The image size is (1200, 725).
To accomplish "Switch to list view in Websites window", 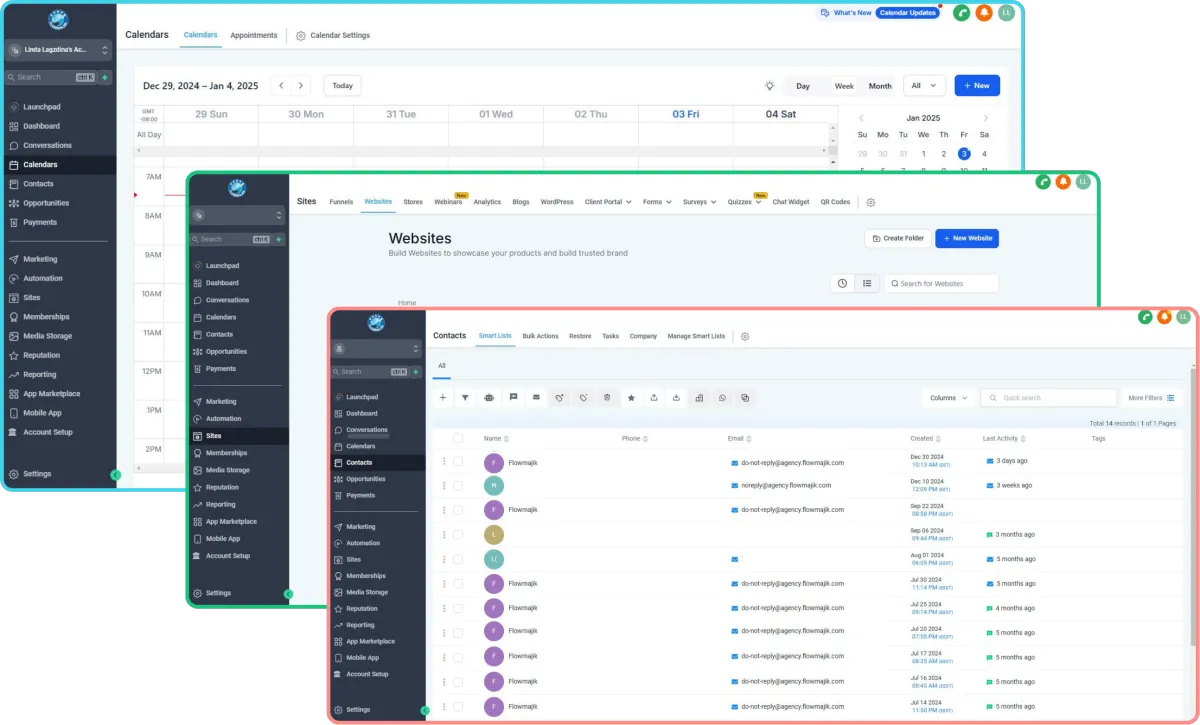I will [x=867, y=283].
